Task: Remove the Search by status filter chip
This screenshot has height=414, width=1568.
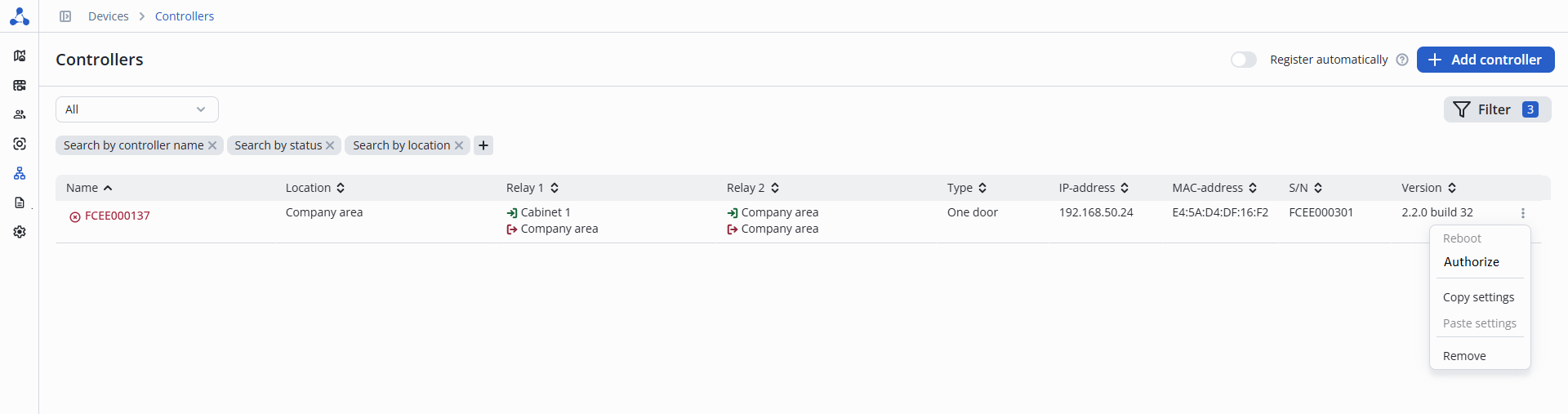Action: click(330, 145)
